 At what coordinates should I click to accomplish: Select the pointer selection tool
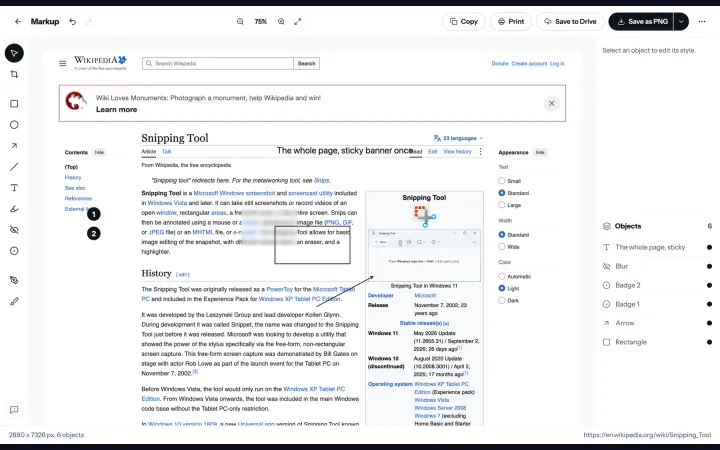coord(14,53)
